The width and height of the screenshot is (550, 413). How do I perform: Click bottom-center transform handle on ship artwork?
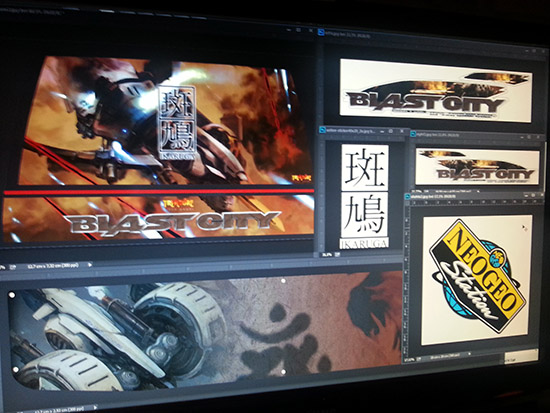coord(283,372)
